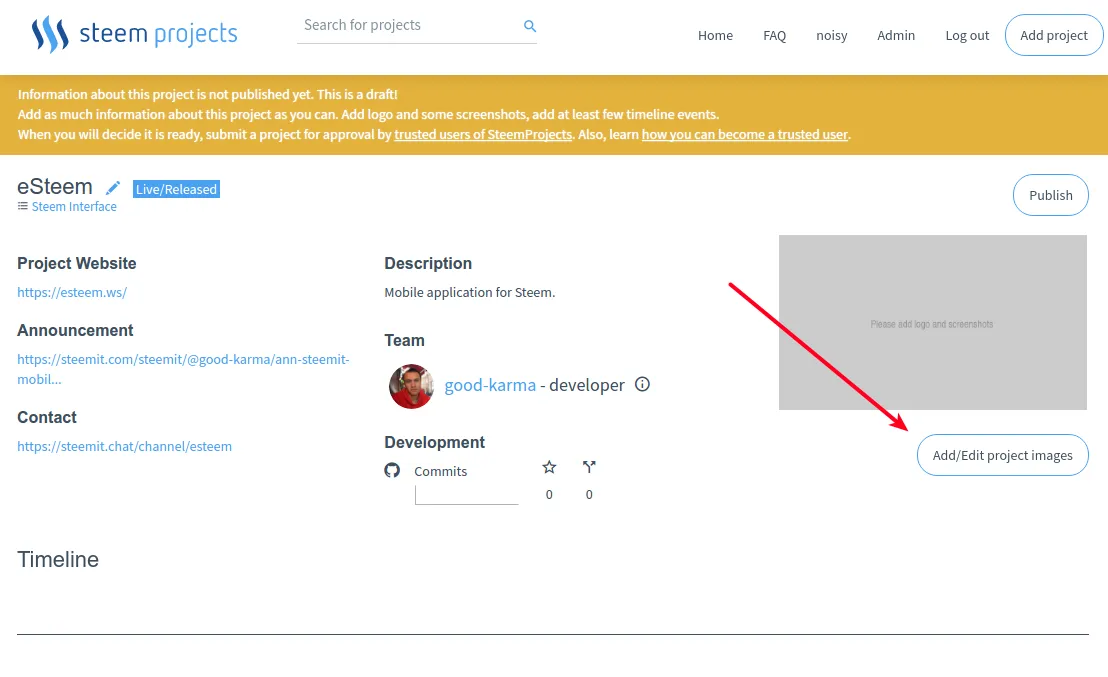Click the forks icon under Development
Image resolution: width=1108 pixels, height=677 pixels.
point(589,467)
